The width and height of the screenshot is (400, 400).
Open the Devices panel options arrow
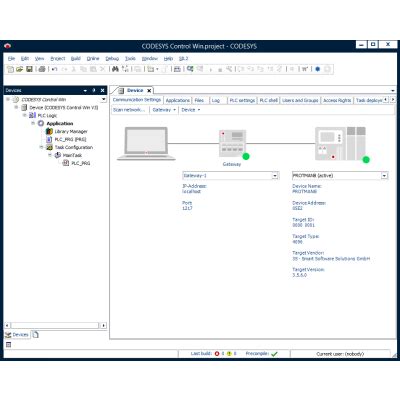[x=85, y=90]
